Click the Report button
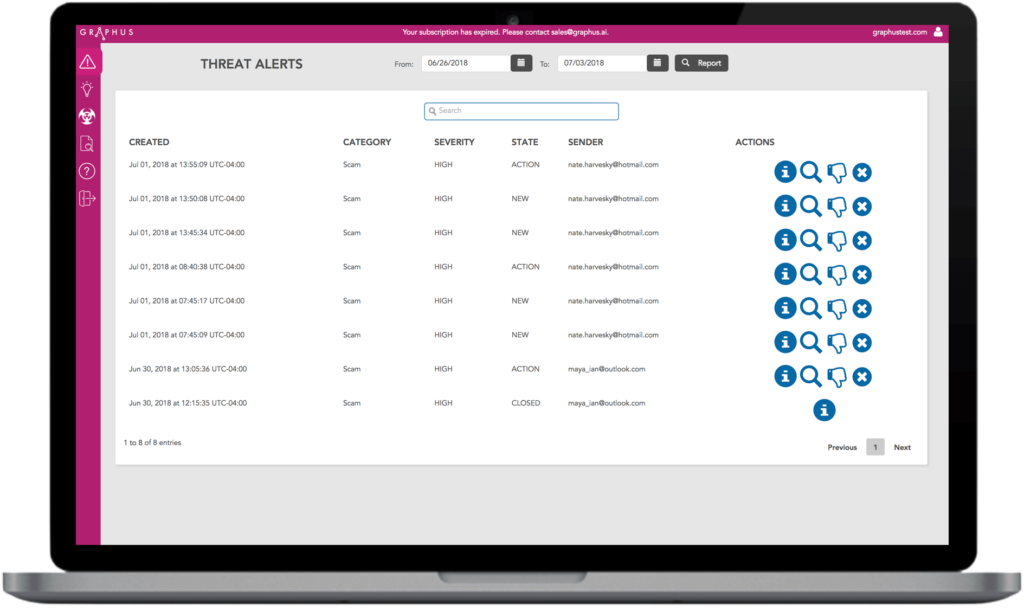 click(x=701, y=63)
